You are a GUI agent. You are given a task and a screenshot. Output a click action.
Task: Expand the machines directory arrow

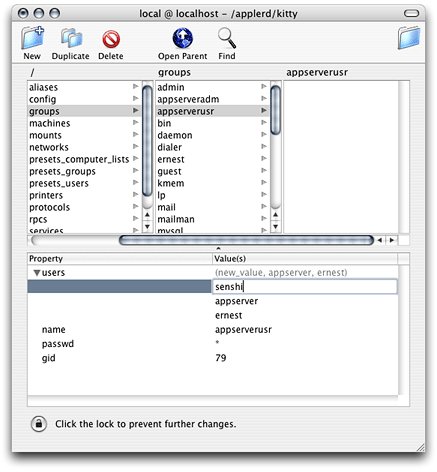(x=135, y=123)
